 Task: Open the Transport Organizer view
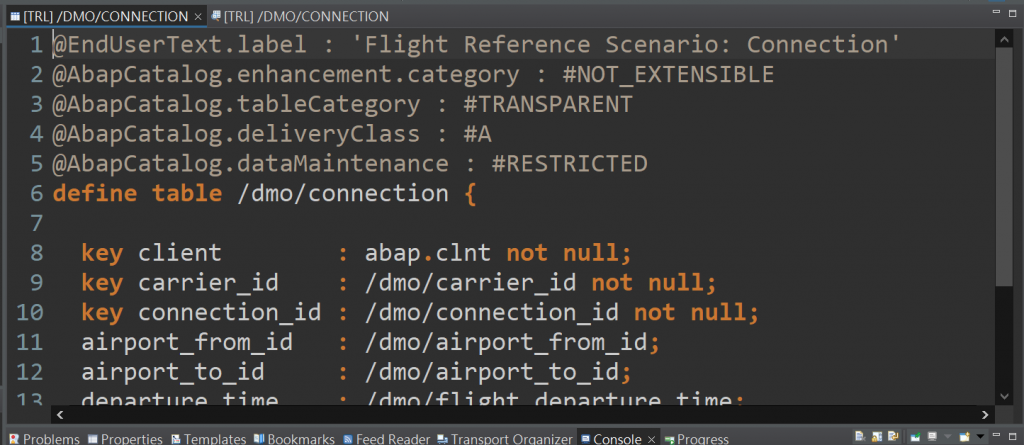pyautogui.click(x=505, y=439)
